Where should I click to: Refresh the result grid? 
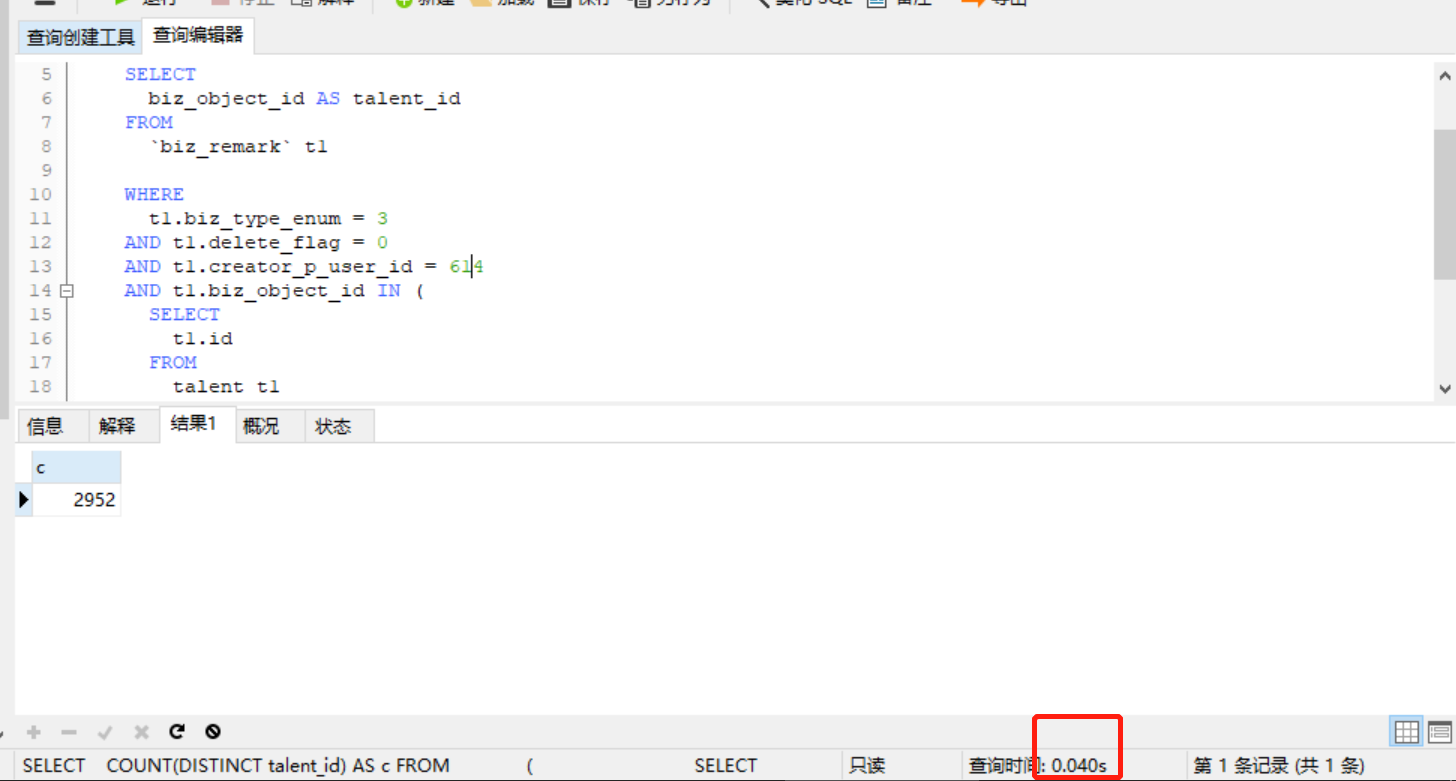coord(177,731)
